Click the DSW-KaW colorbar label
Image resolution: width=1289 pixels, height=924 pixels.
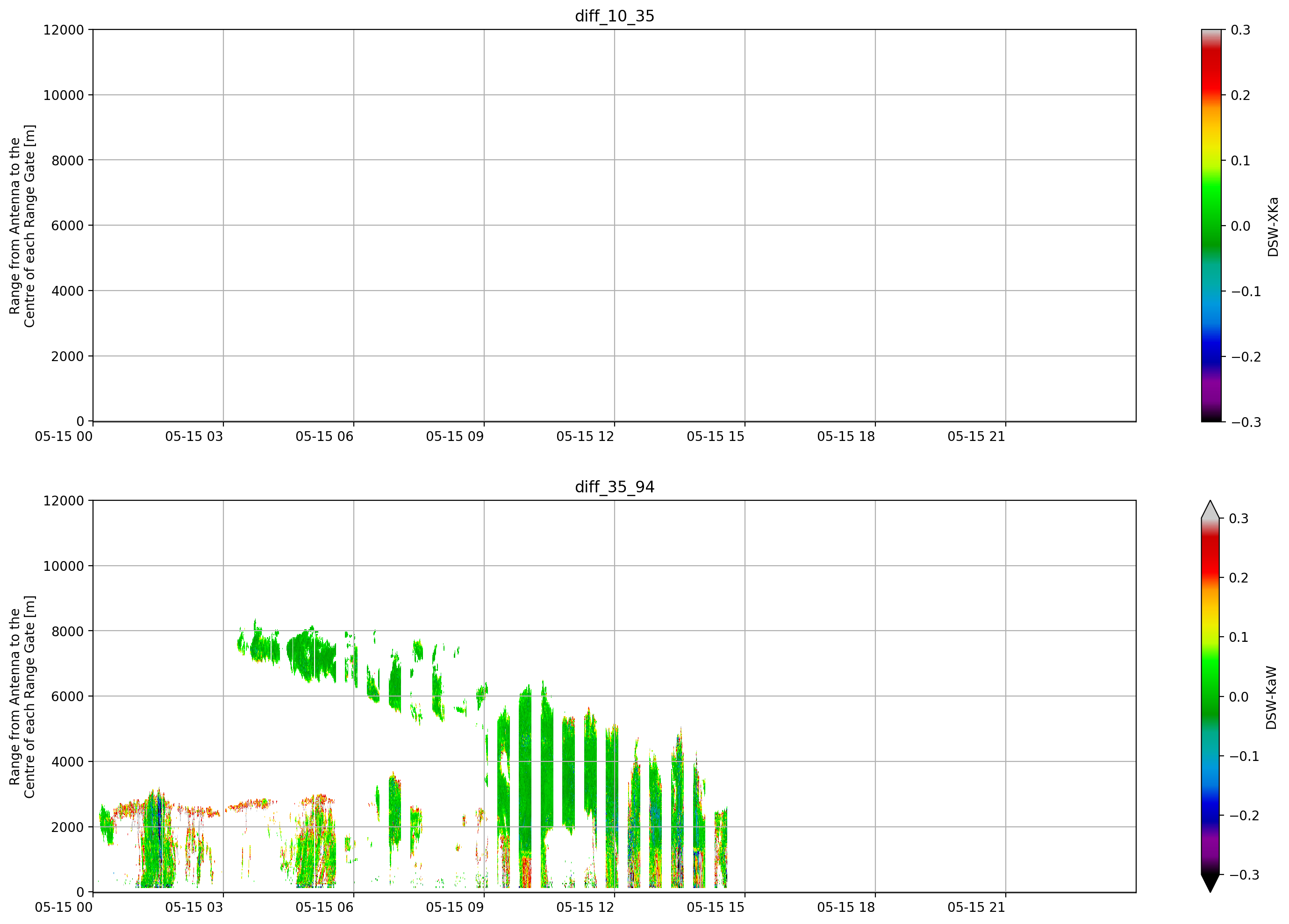tap(1271, 697)
